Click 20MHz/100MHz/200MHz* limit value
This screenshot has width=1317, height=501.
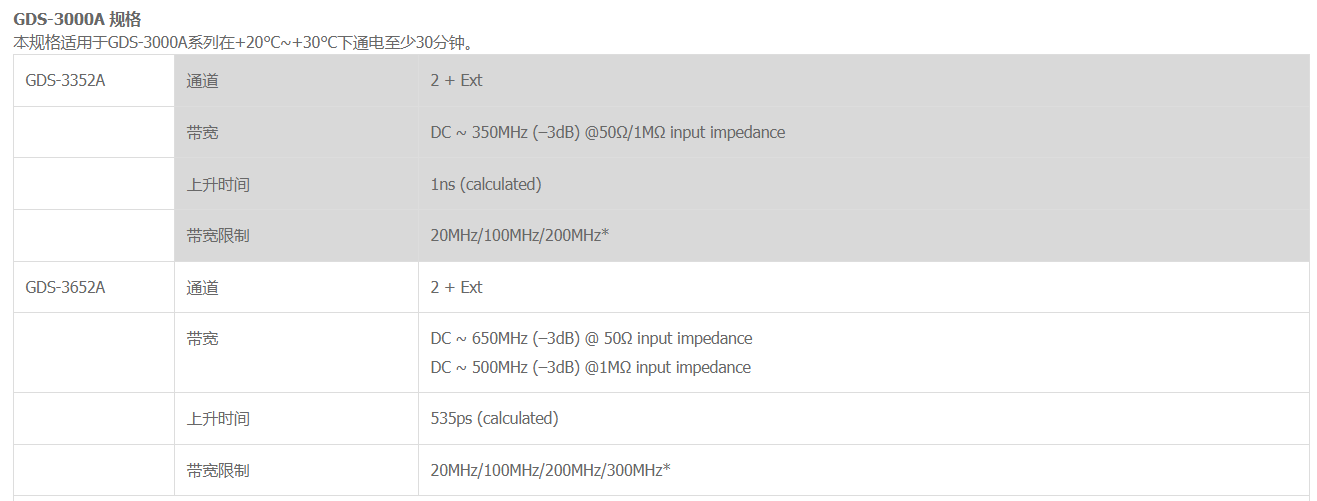click(x=520, y=236)
